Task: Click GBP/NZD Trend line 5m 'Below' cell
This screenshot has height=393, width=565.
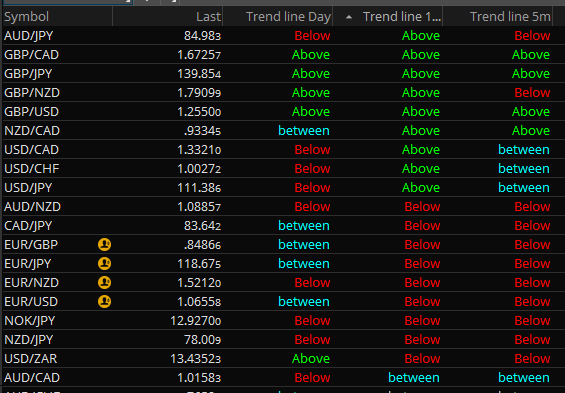Action: coord(532,93)
